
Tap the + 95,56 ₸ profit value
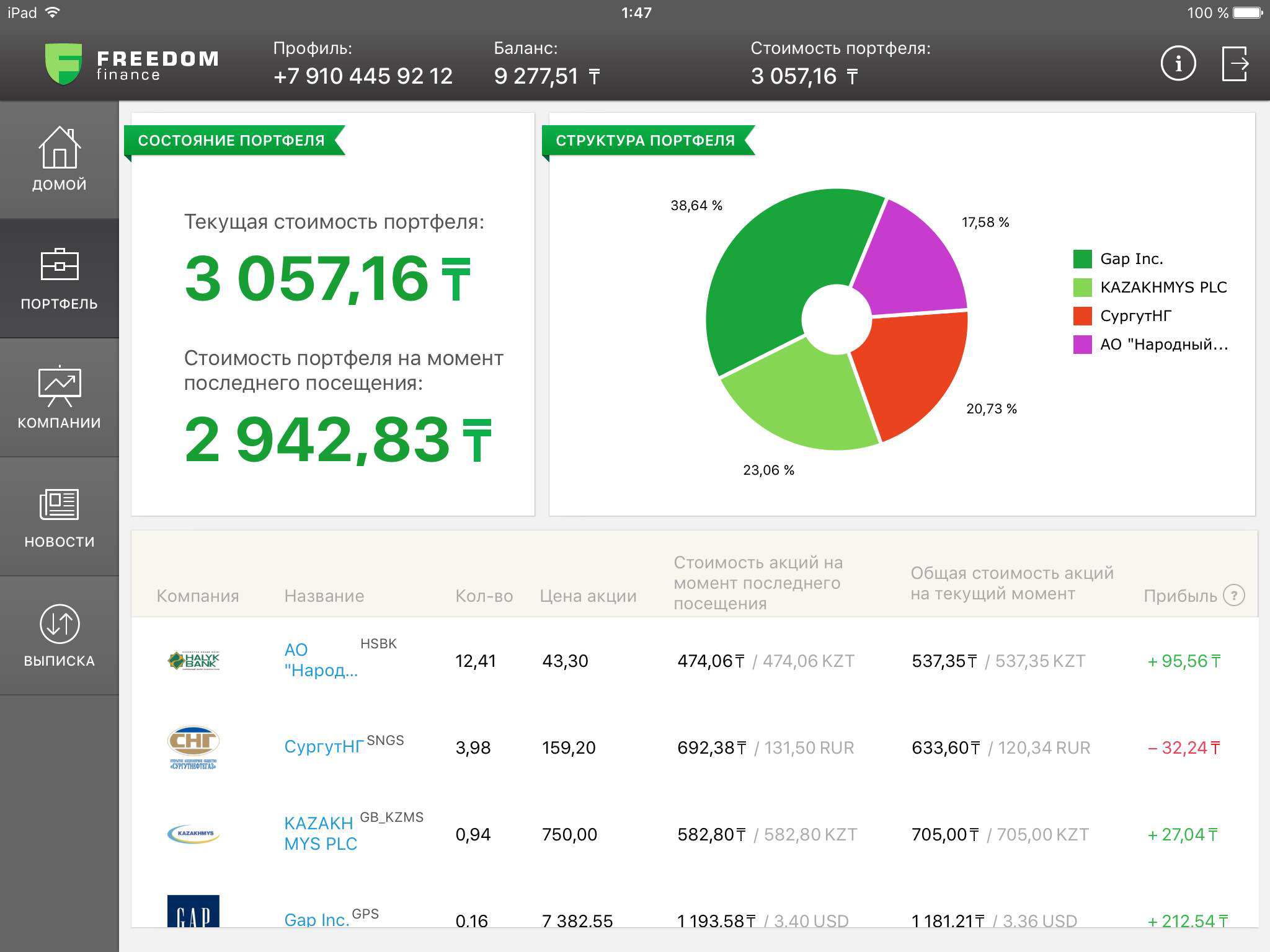[x=1184, y=661]
